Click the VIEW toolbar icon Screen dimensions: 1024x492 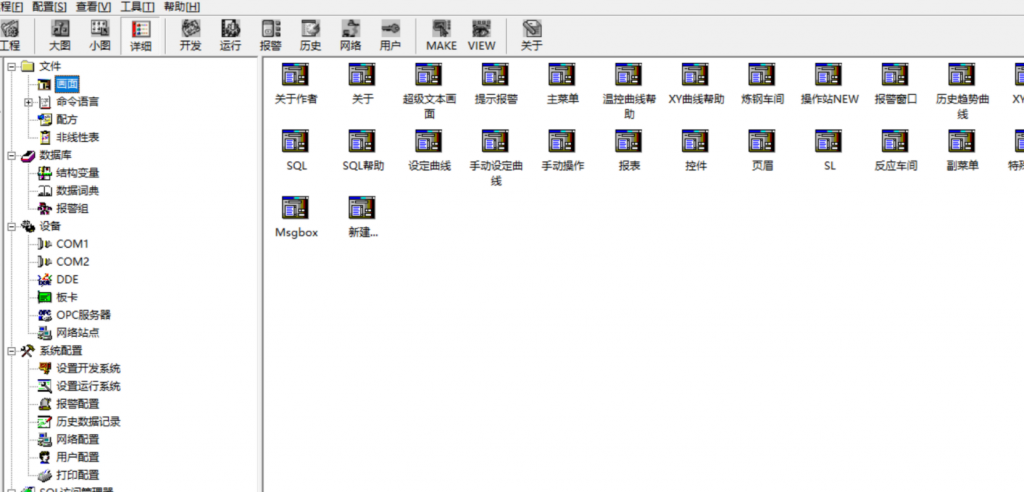(481, 34)
